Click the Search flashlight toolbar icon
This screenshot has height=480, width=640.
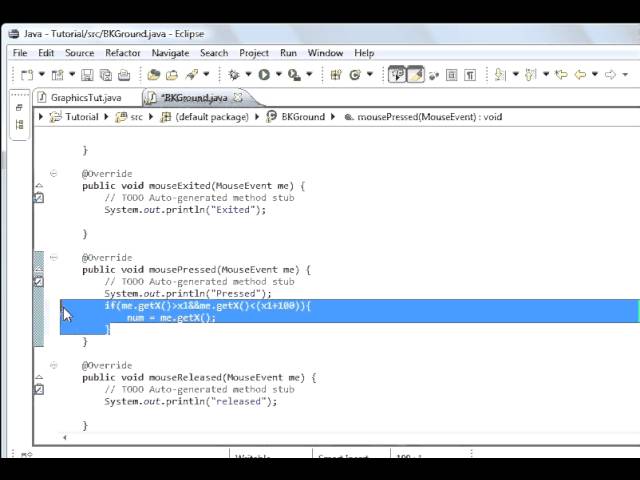(x=191, y=75)
